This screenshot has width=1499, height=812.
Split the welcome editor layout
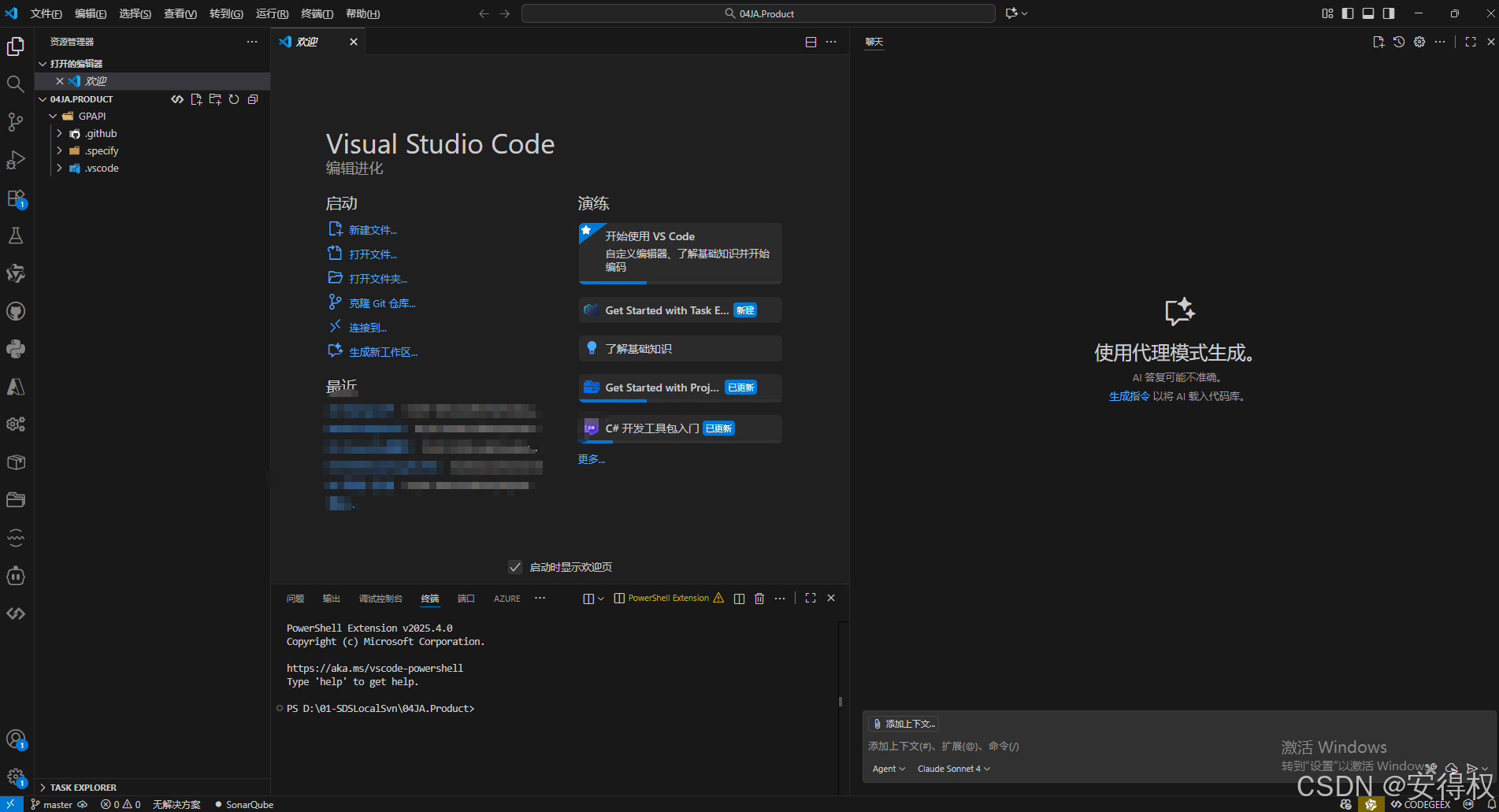(811, 42)
